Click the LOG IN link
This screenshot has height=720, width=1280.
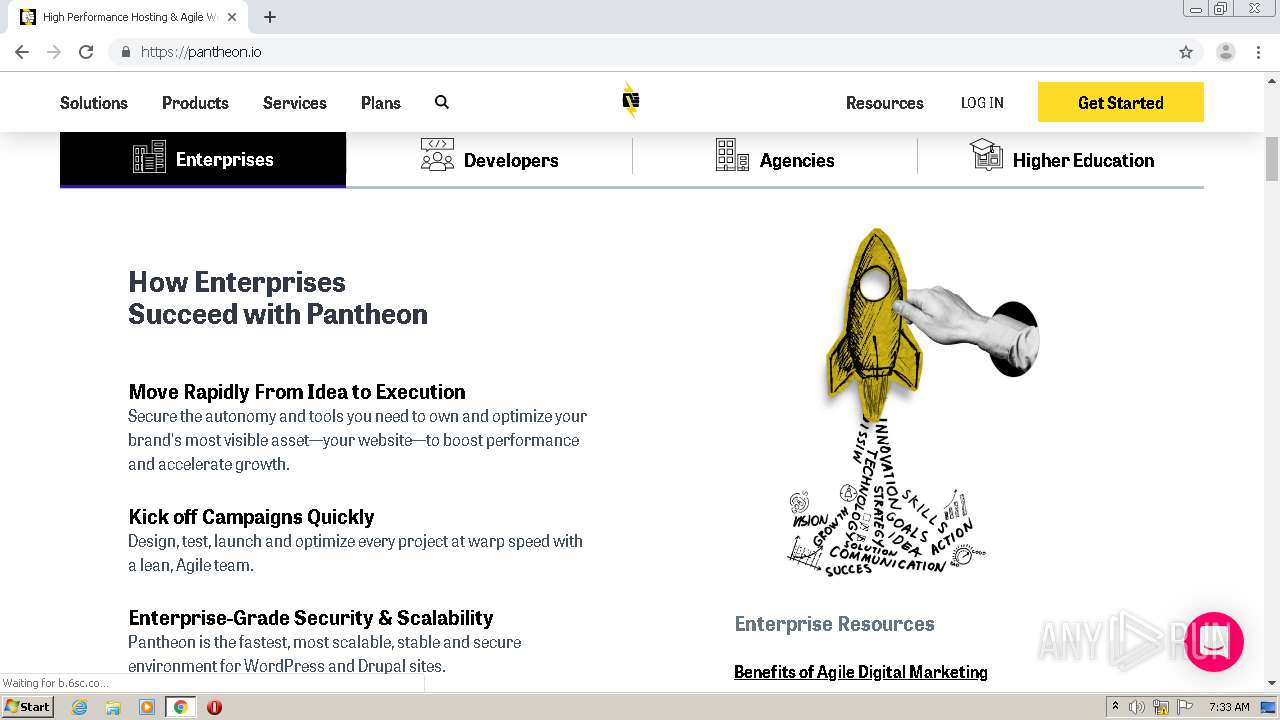coord(982,103)
